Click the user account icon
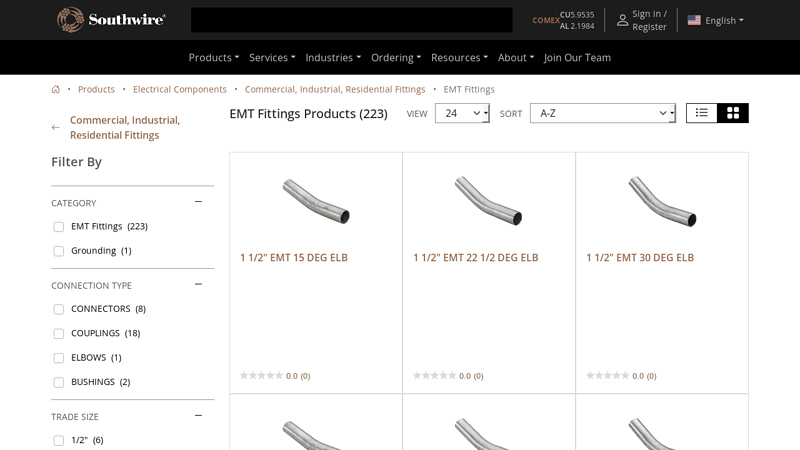Screen dimensions: 800x450 (x=622, y=20)
